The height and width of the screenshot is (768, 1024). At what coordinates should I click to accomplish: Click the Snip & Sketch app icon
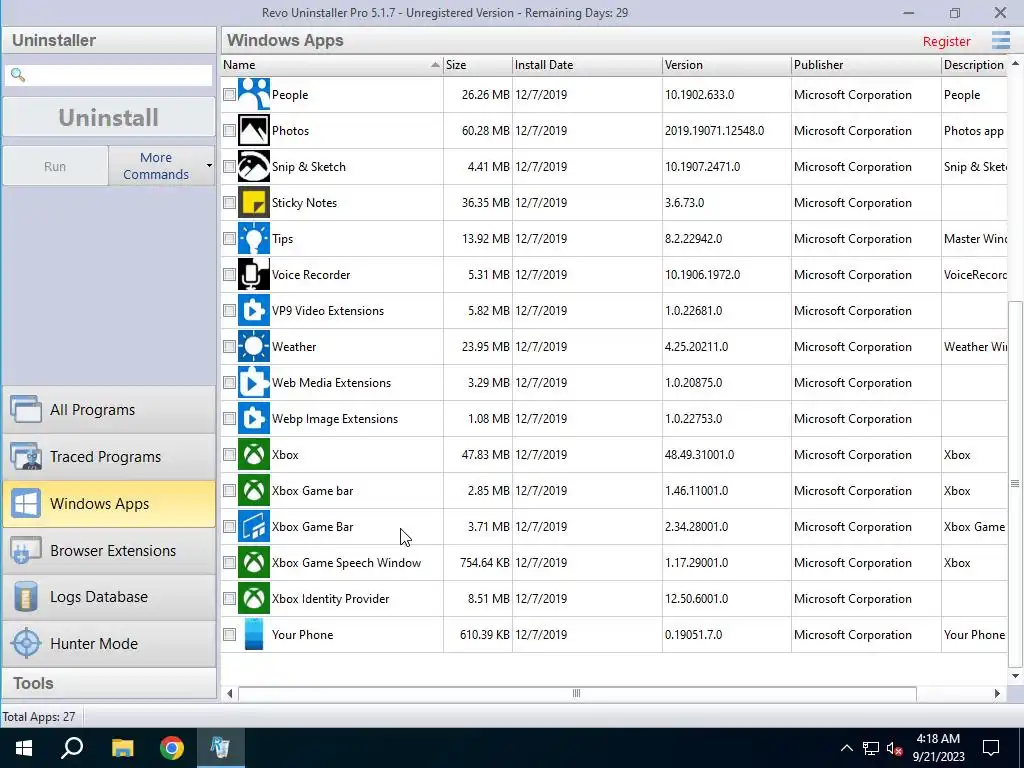253,167
